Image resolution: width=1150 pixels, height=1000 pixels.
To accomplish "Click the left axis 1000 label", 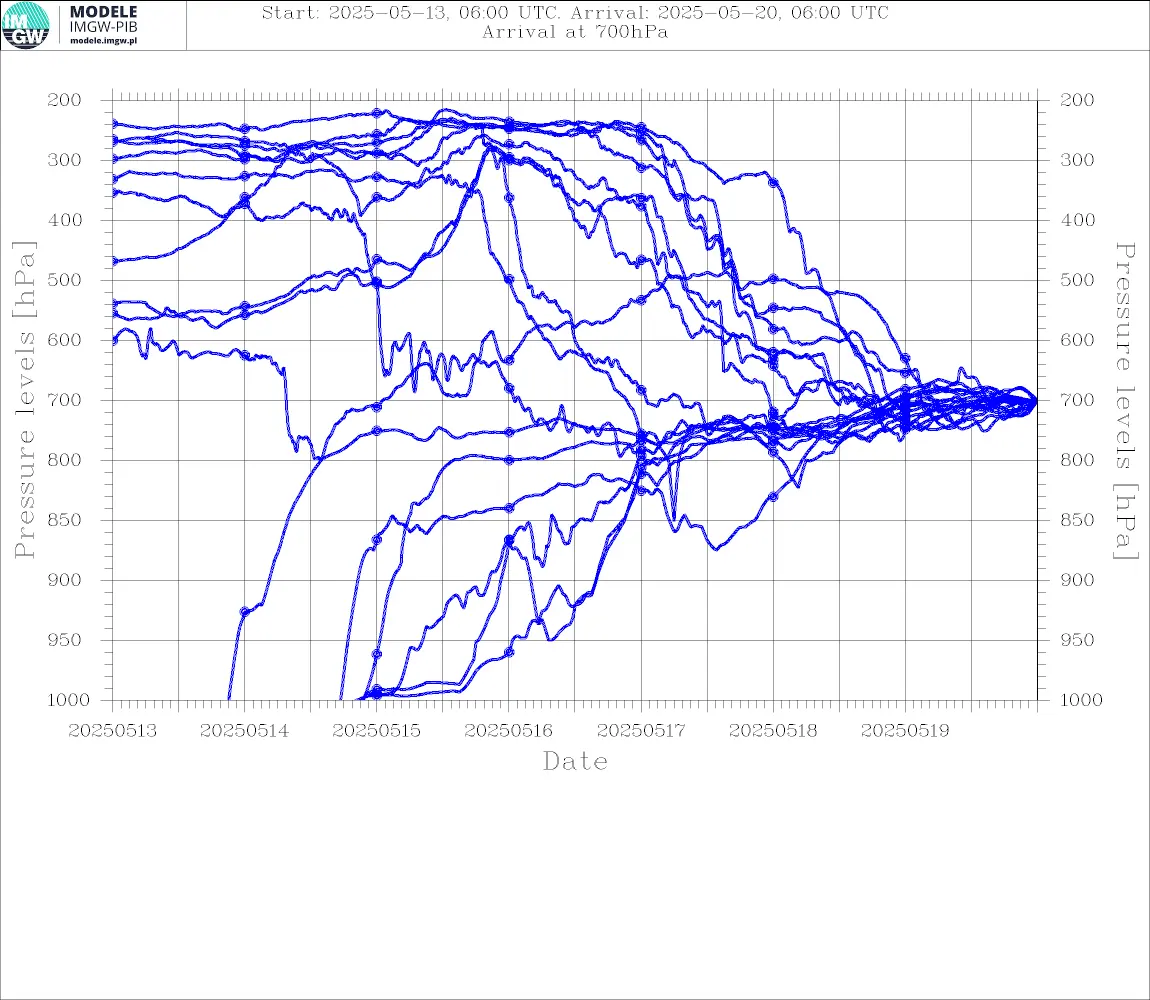I will (x=69, y=700).
